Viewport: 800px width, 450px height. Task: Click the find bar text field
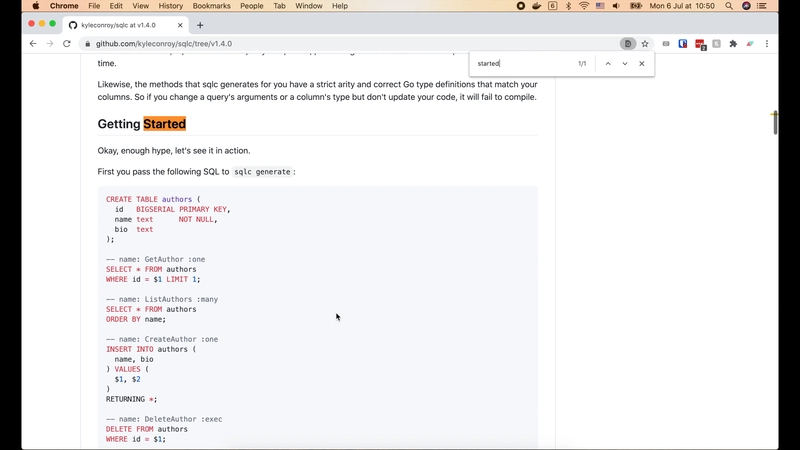(520, 64)
